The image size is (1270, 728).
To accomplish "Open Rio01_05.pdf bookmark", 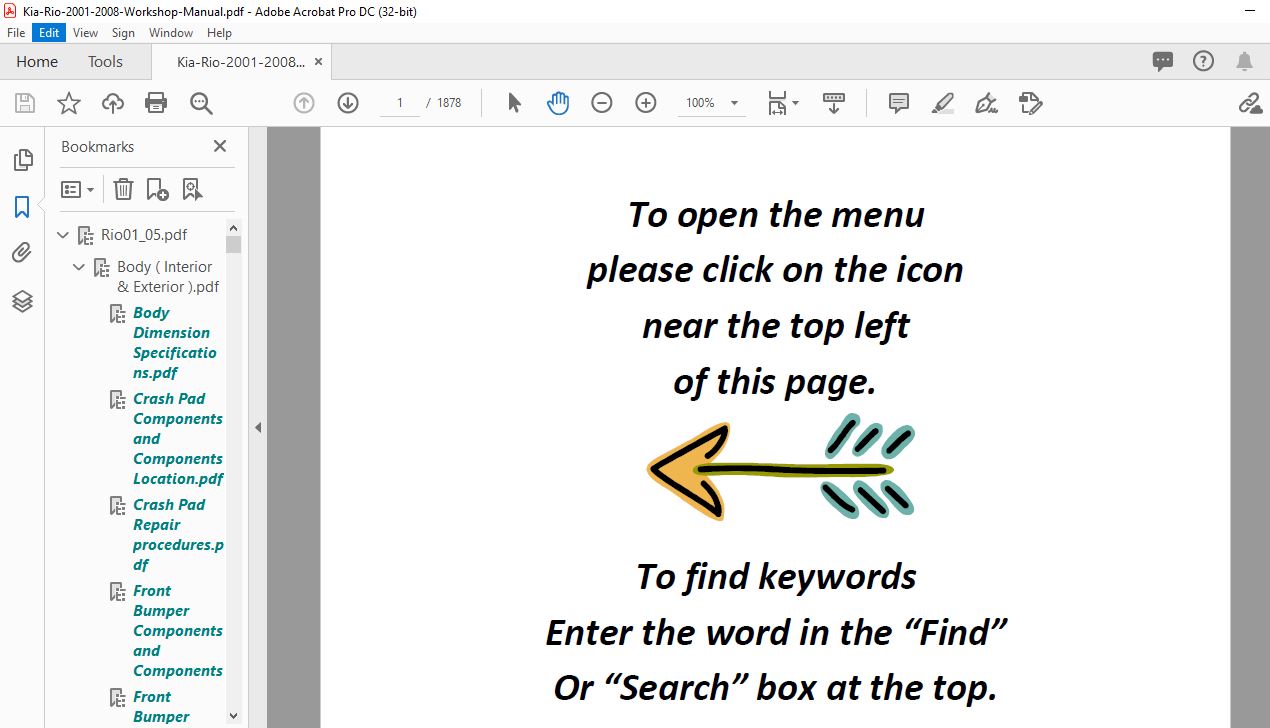I will tap(144, 236).
